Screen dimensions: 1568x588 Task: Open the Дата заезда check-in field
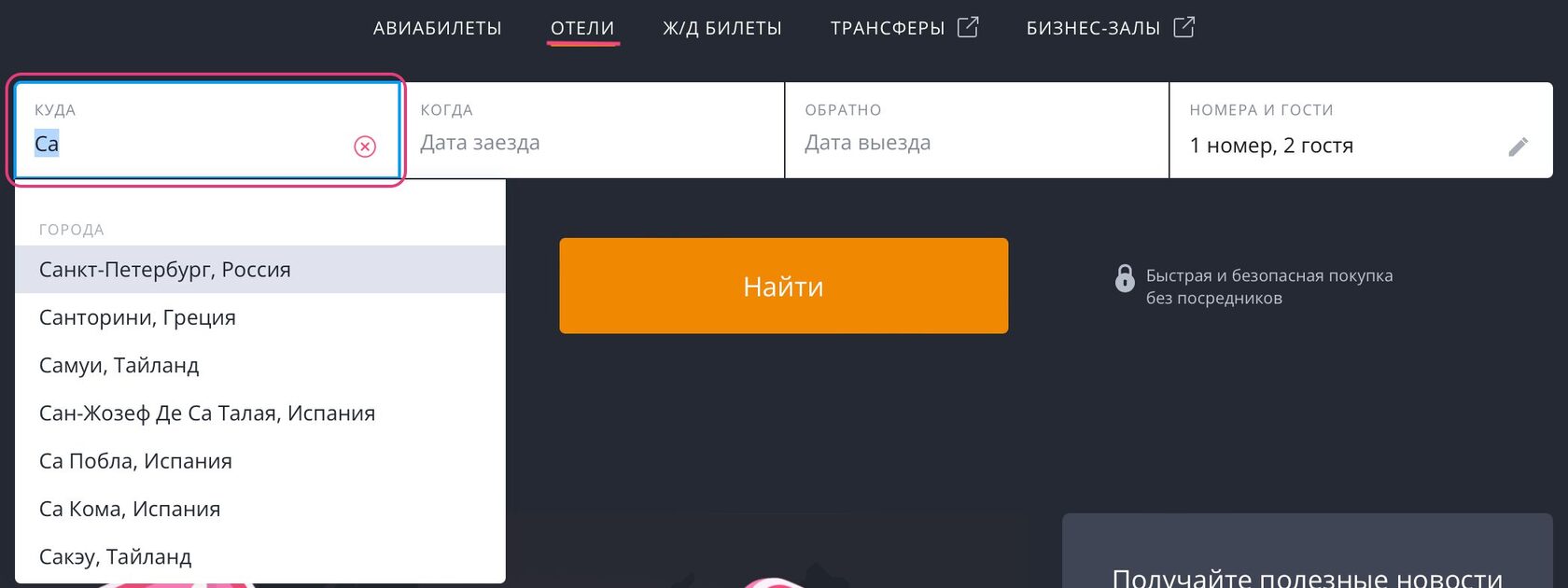pyautogui.click(x=593, y=130)
